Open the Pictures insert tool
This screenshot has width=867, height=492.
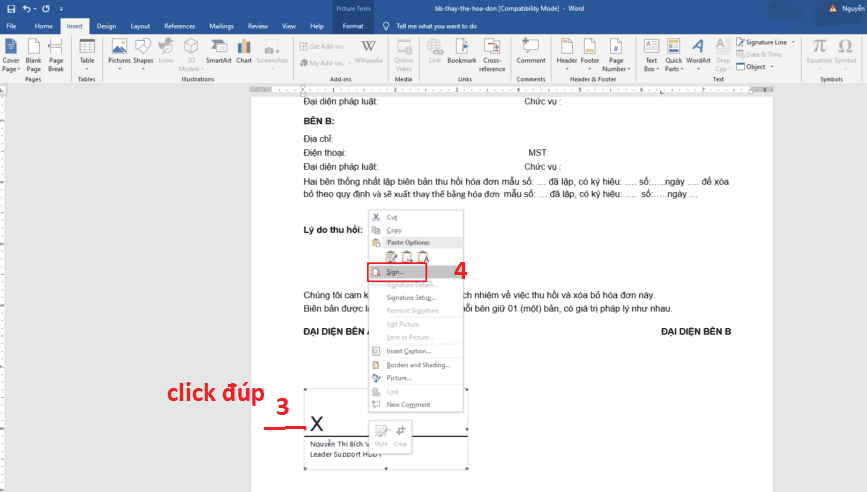click(x=119, y=51)
